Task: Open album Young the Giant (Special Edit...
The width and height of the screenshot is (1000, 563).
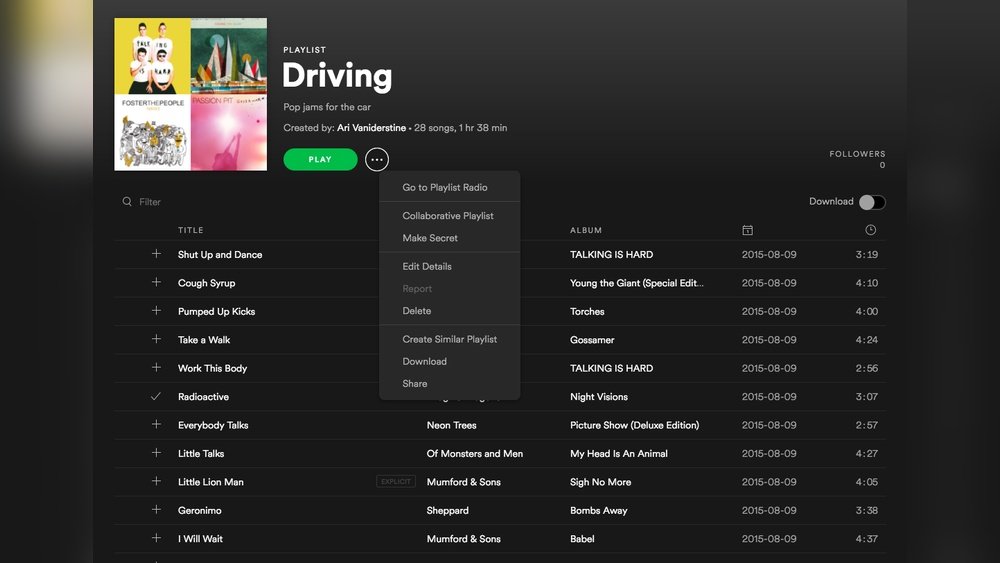Action: point(636,283)
